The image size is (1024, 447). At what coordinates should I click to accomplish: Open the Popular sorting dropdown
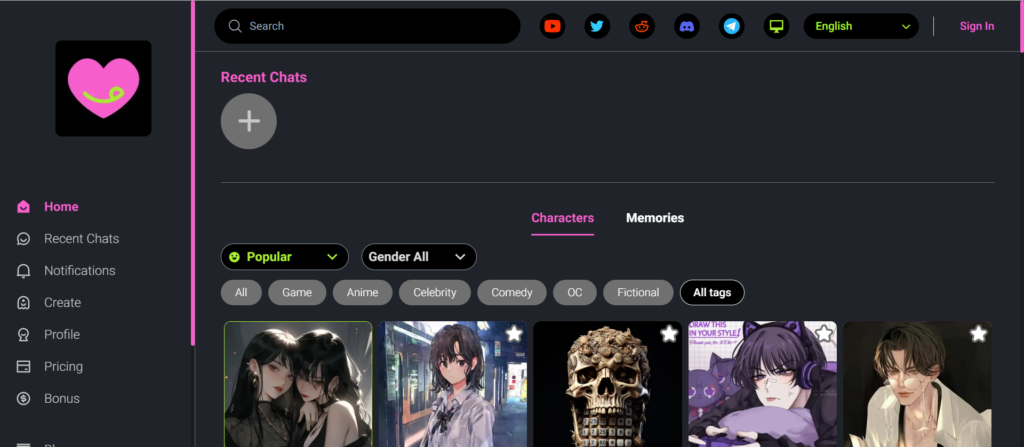(x=285, y=257)
